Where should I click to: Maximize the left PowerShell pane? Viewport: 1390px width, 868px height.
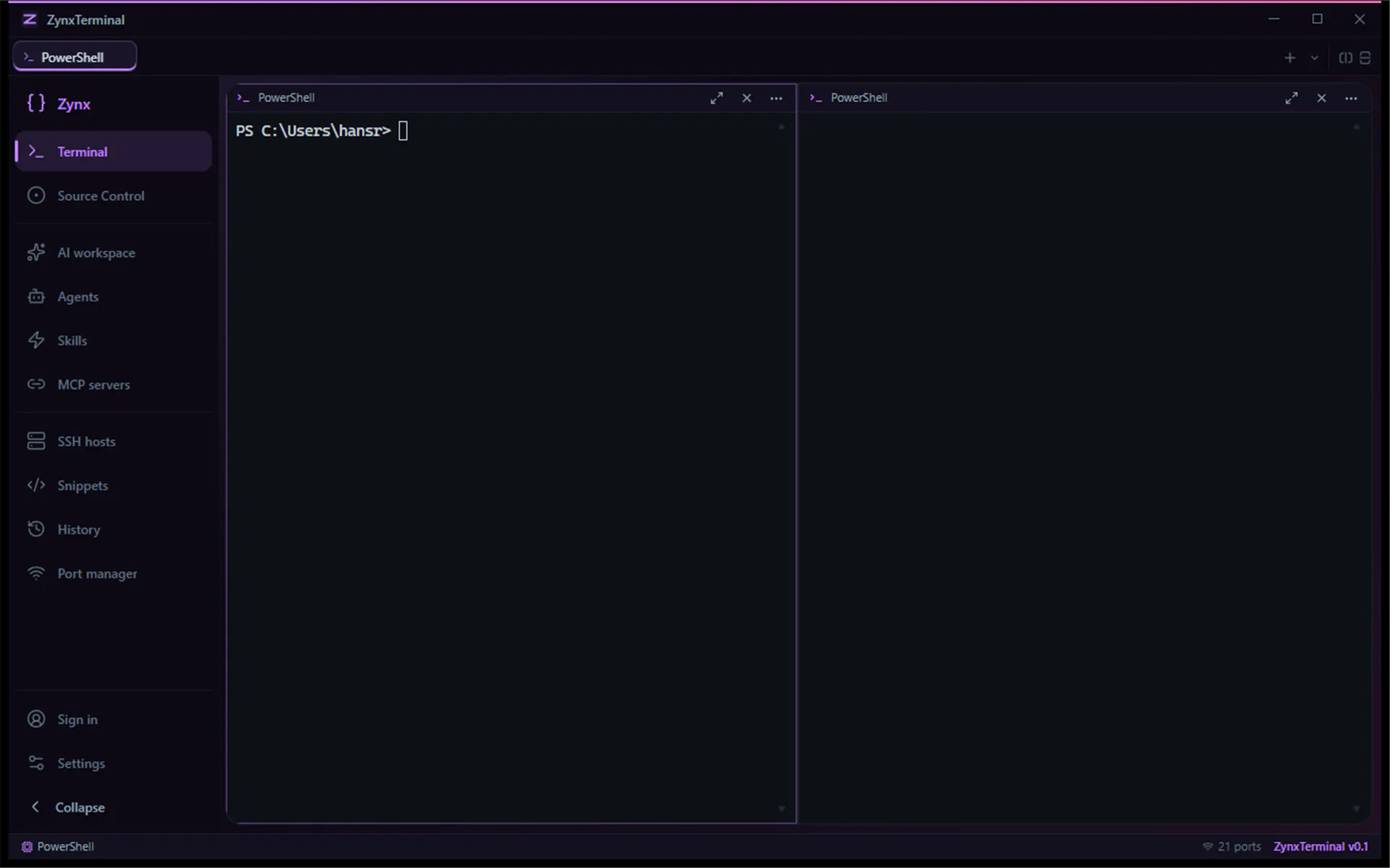716,98
